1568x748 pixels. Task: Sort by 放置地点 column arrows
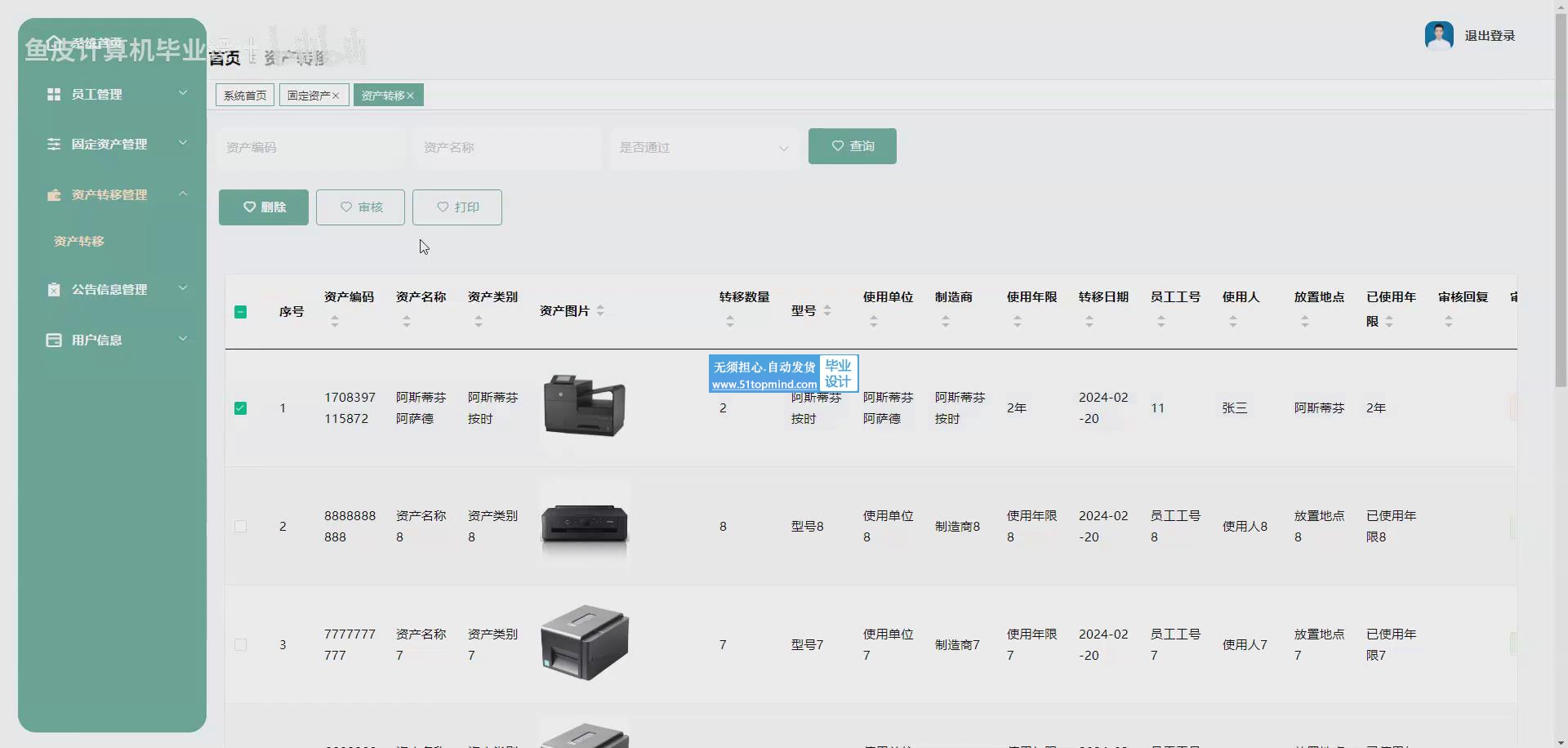tap(1305, 322)
